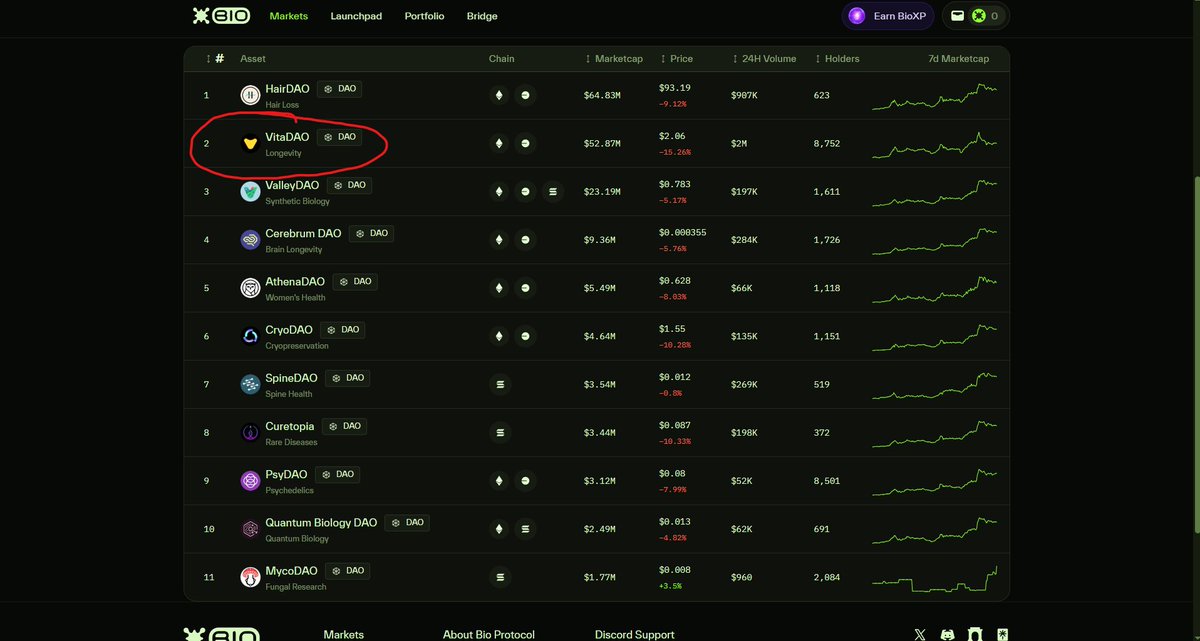Click the Base chain icon in PsyDAO row

pyautogui.click(x=526, y=480)
